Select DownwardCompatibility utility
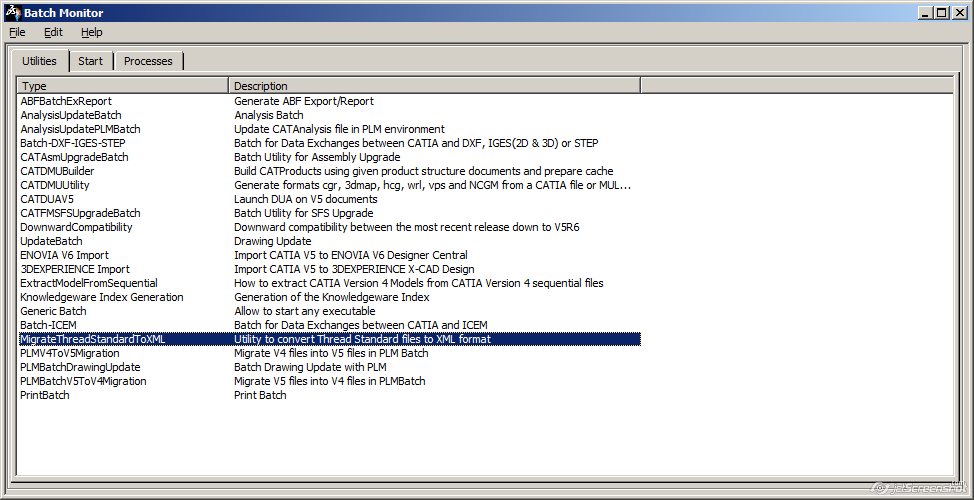Viewport: 974px width, 500px height. [76, 227]
